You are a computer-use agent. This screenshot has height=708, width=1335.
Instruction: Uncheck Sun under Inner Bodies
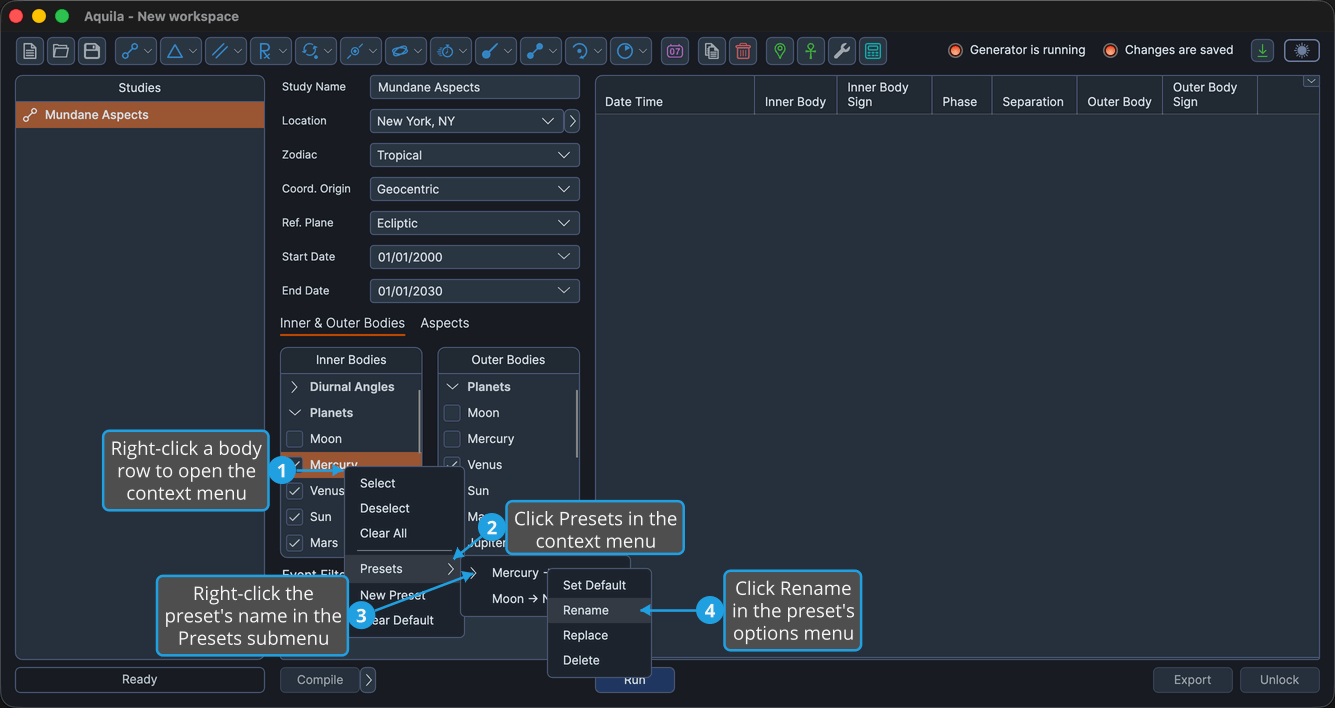pos(295,517)
